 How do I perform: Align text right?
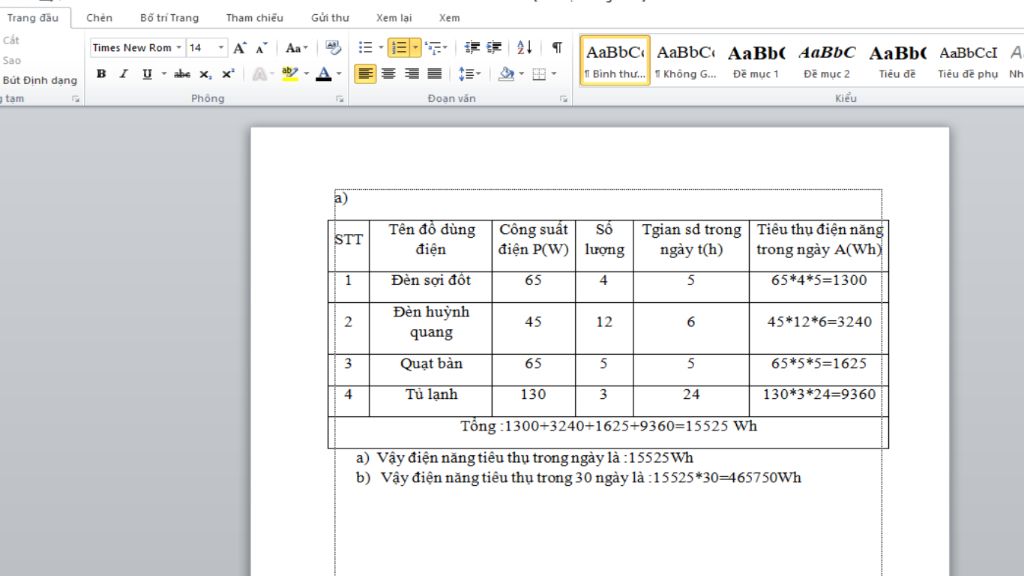411,74
